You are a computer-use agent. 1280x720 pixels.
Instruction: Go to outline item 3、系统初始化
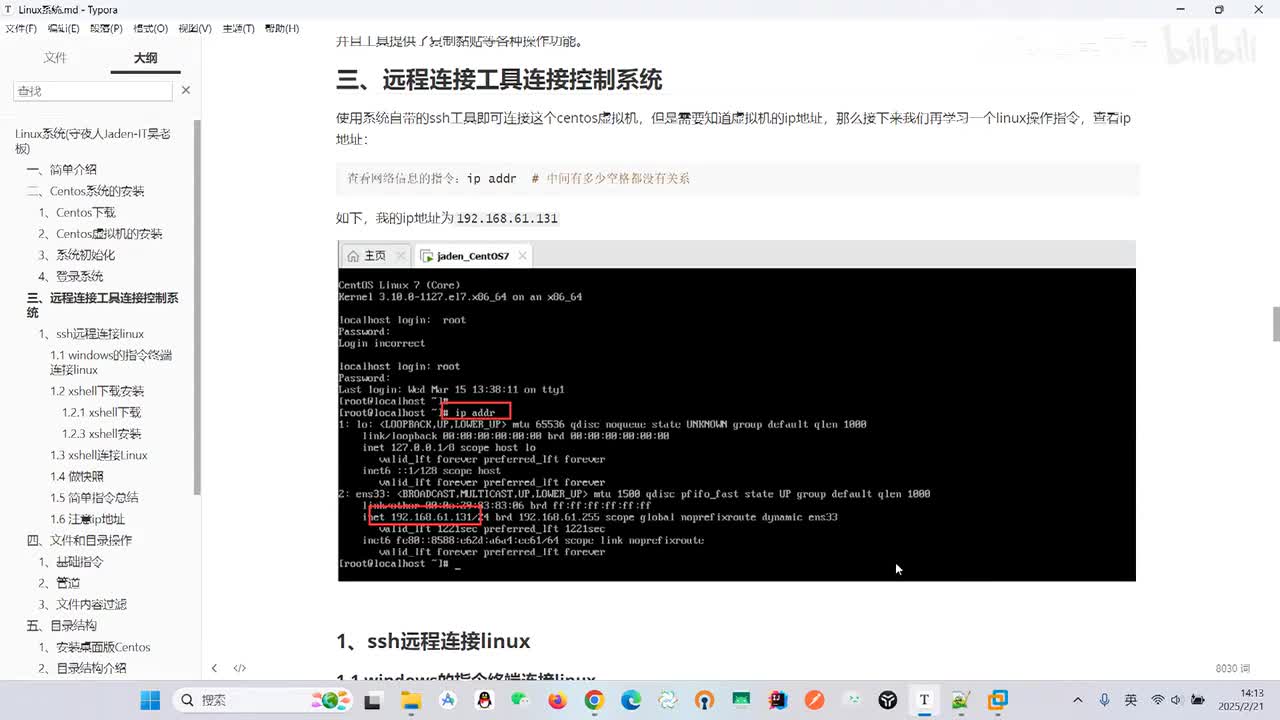(x=77, y=255)
